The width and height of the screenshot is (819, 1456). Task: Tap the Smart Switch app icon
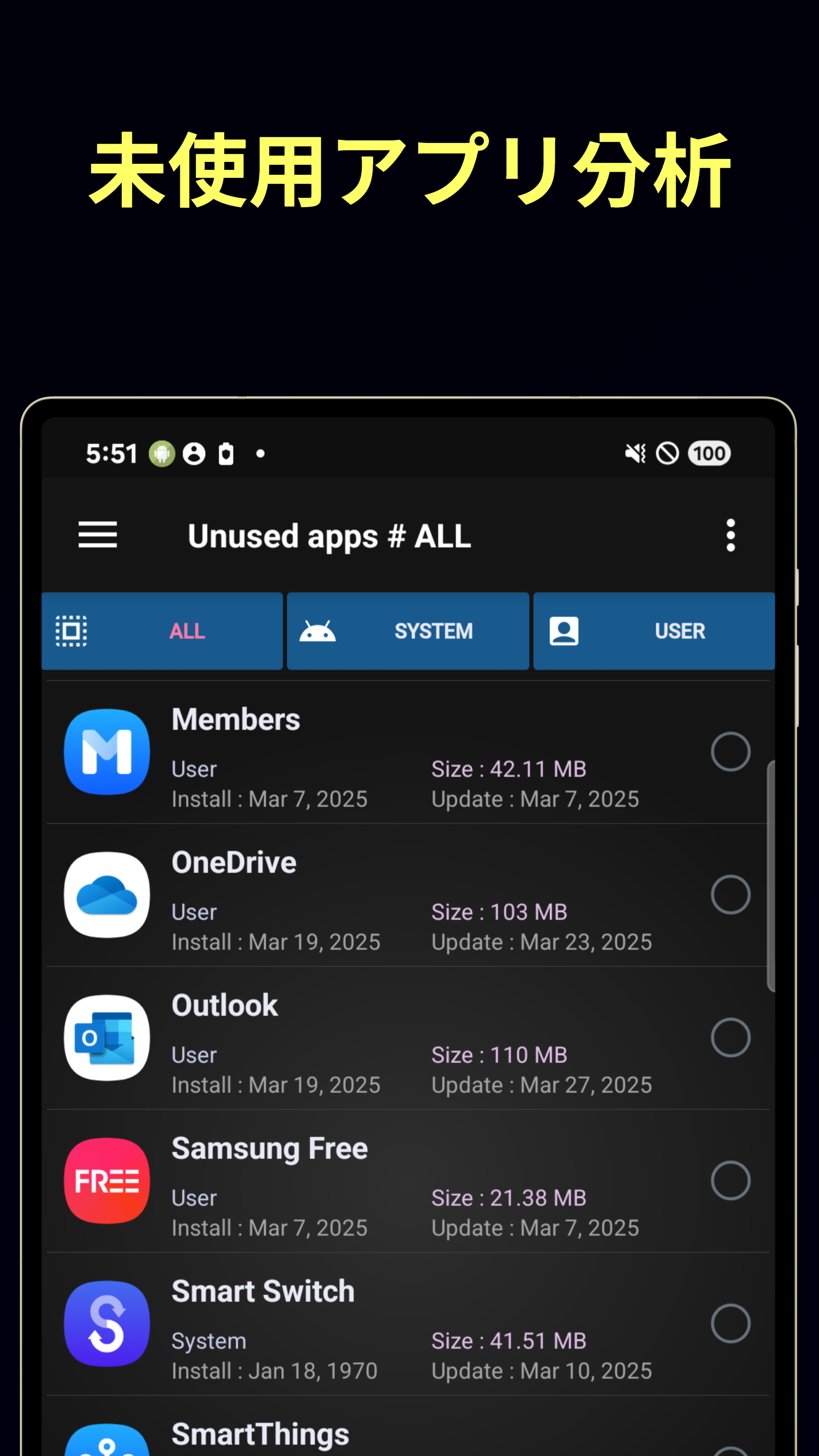107,1324
